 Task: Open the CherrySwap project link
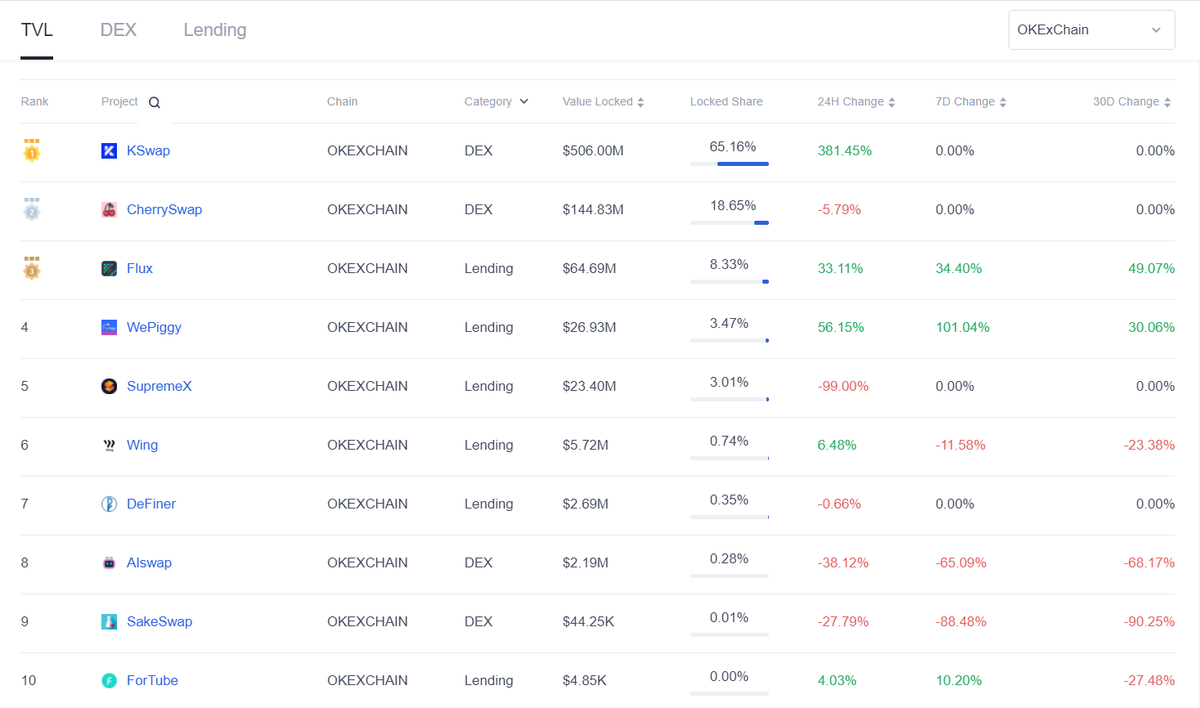tap(164, 210)
